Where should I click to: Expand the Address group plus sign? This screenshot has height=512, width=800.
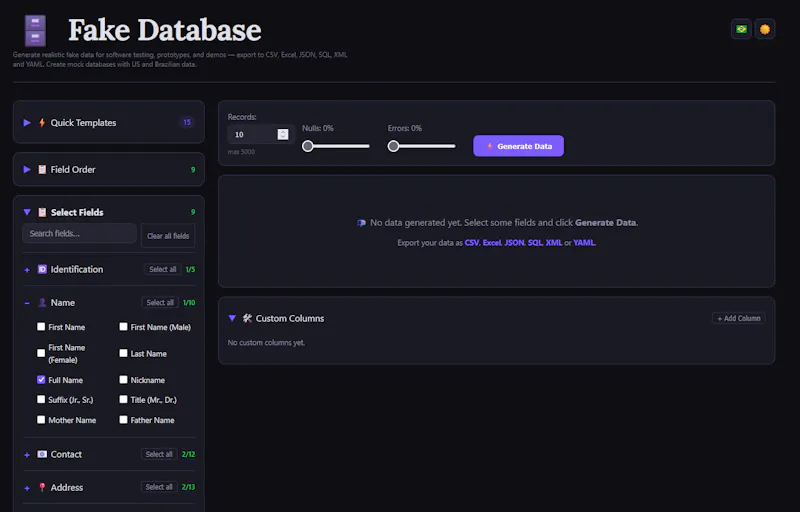coord(27,488)
